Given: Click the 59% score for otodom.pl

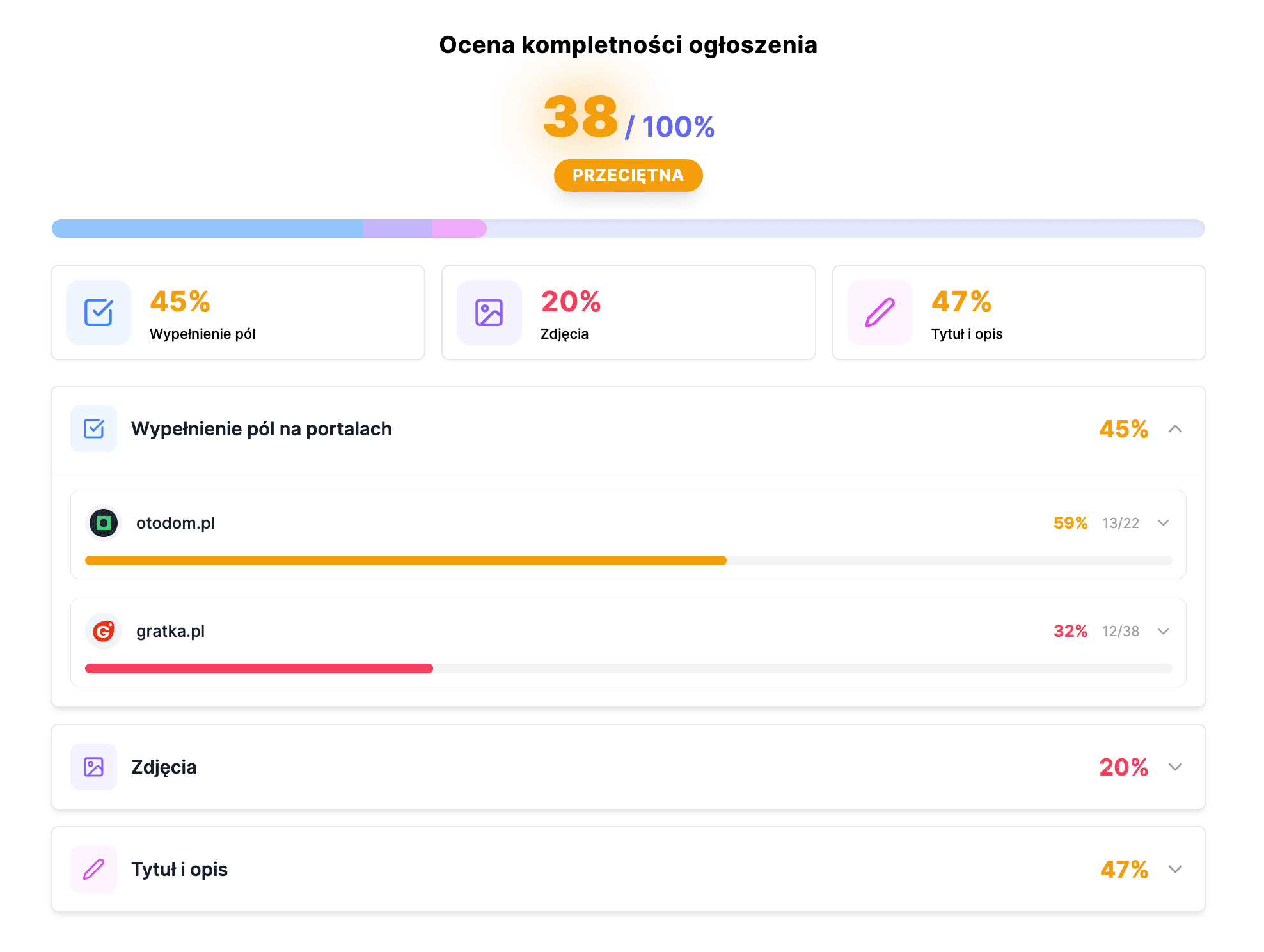Looking at the screenshot, I should point(1070,523).
